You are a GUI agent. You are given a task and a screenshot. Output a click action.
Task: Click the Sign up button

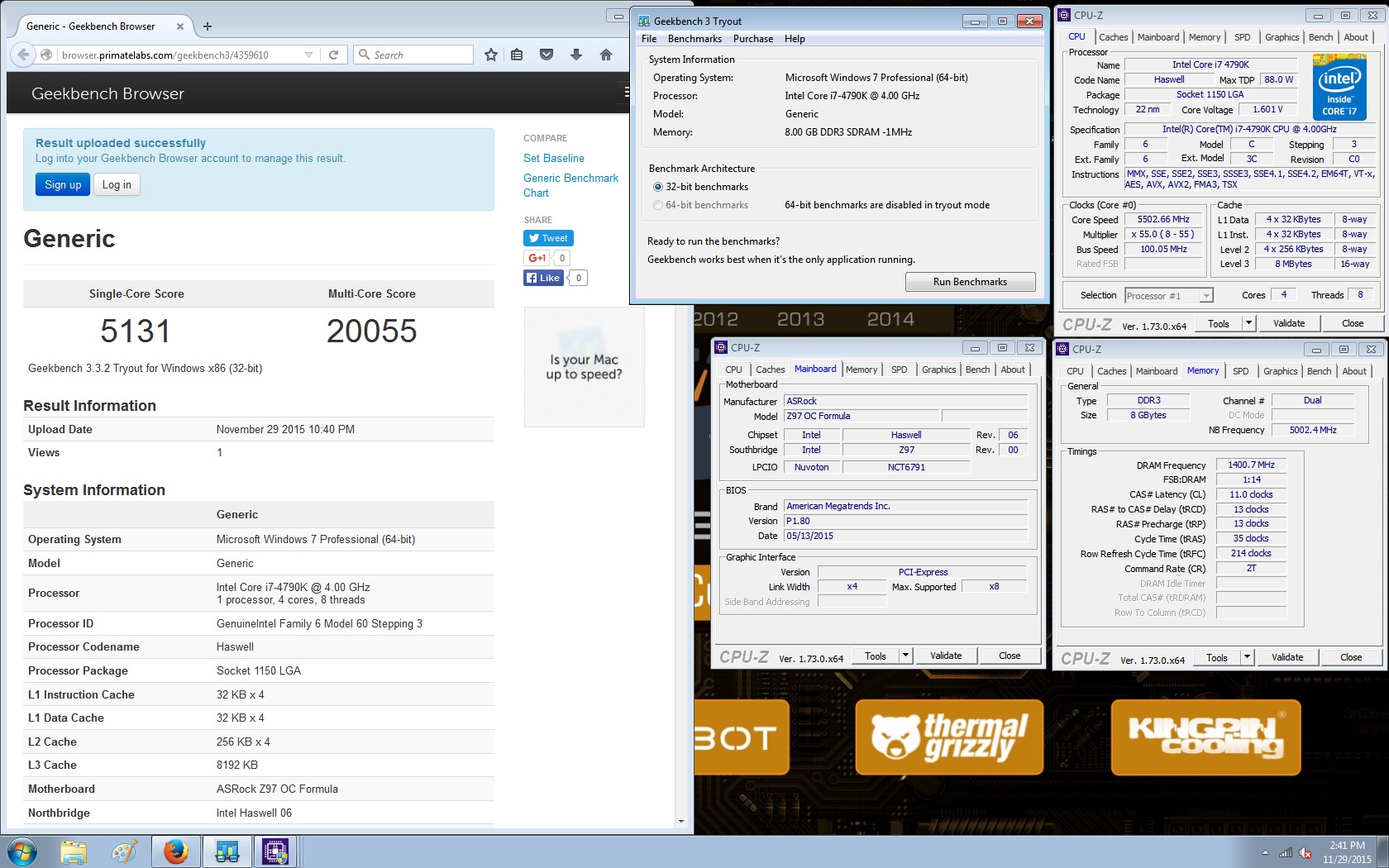63,184
